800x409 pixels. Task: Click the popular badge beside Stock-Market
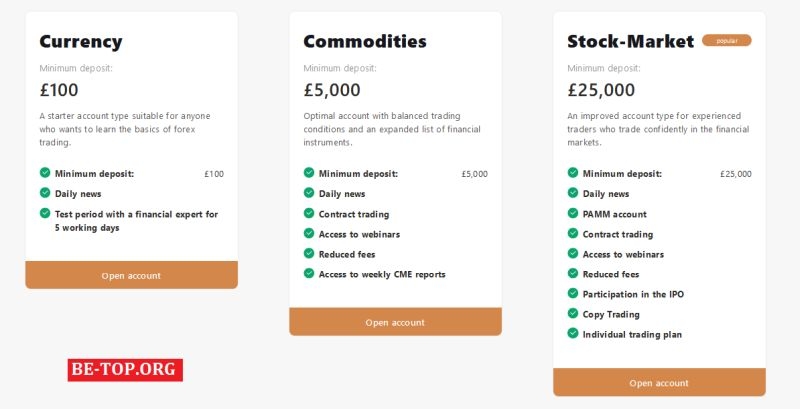tap(726, 41)
